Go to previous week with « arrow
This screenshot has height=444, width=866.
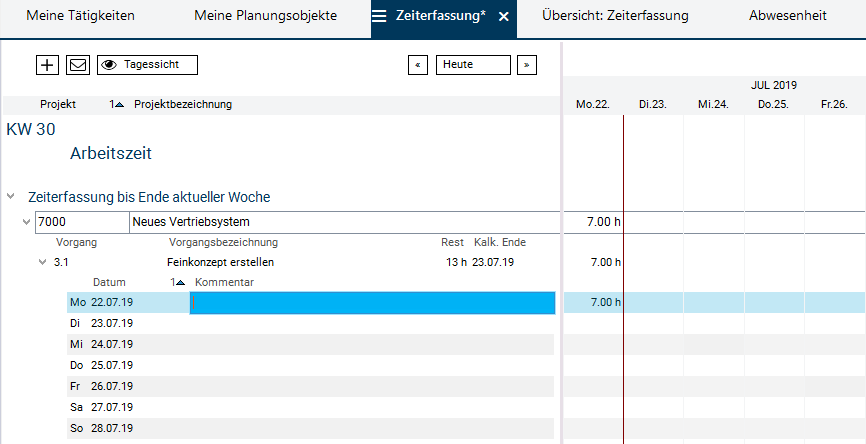[418, 65]
